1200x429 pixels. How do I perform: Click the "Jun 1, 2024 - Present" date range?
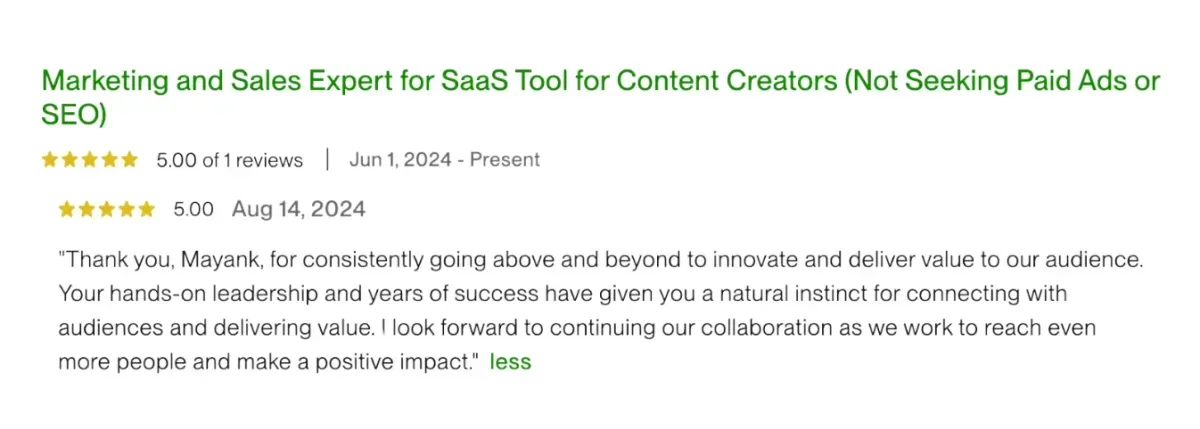pyautogui.click(x=444, y=160)
